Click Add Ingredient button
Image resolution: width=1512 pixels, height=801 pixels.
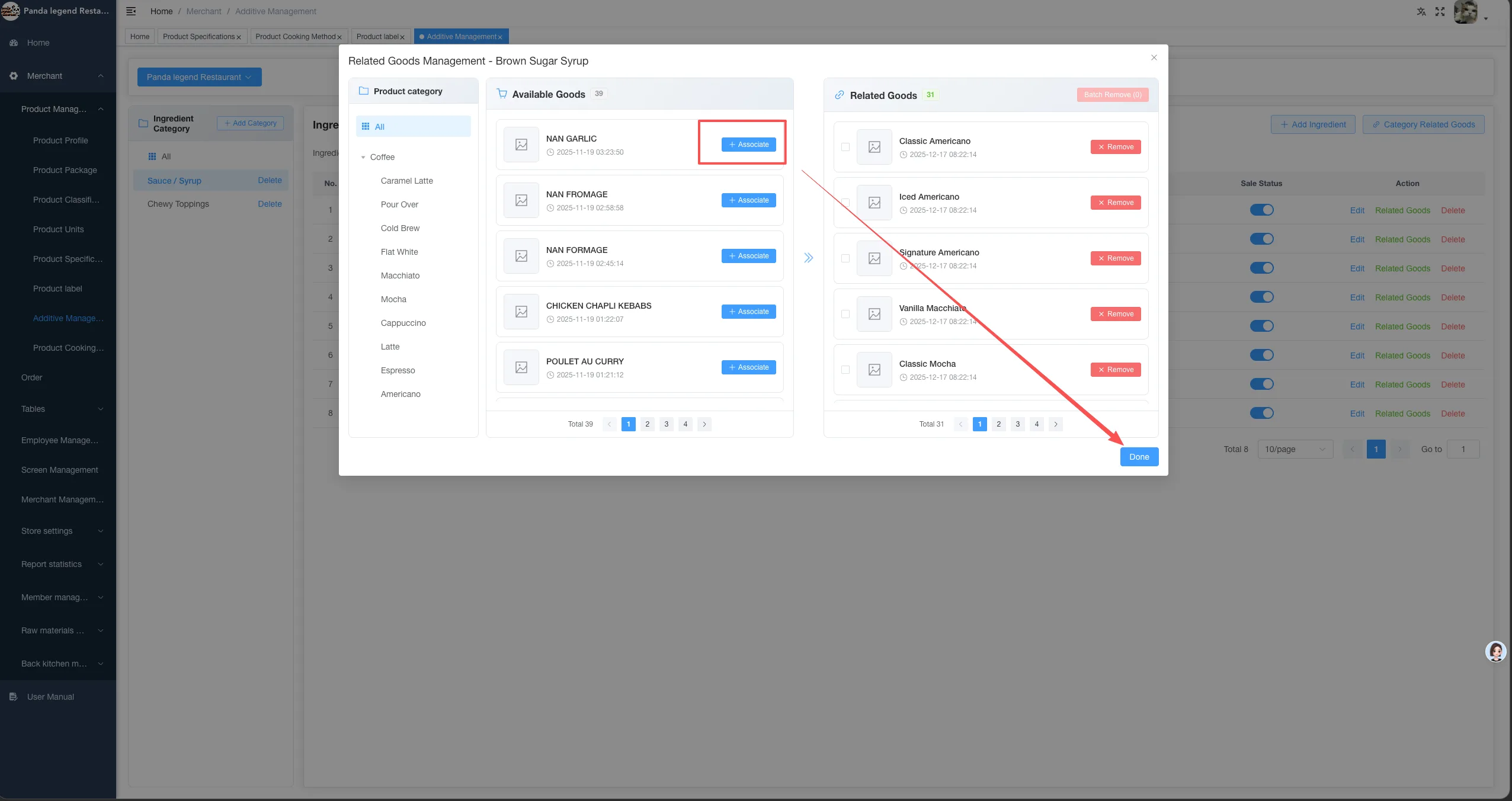pyautogui.click(x=1313, y=124)
